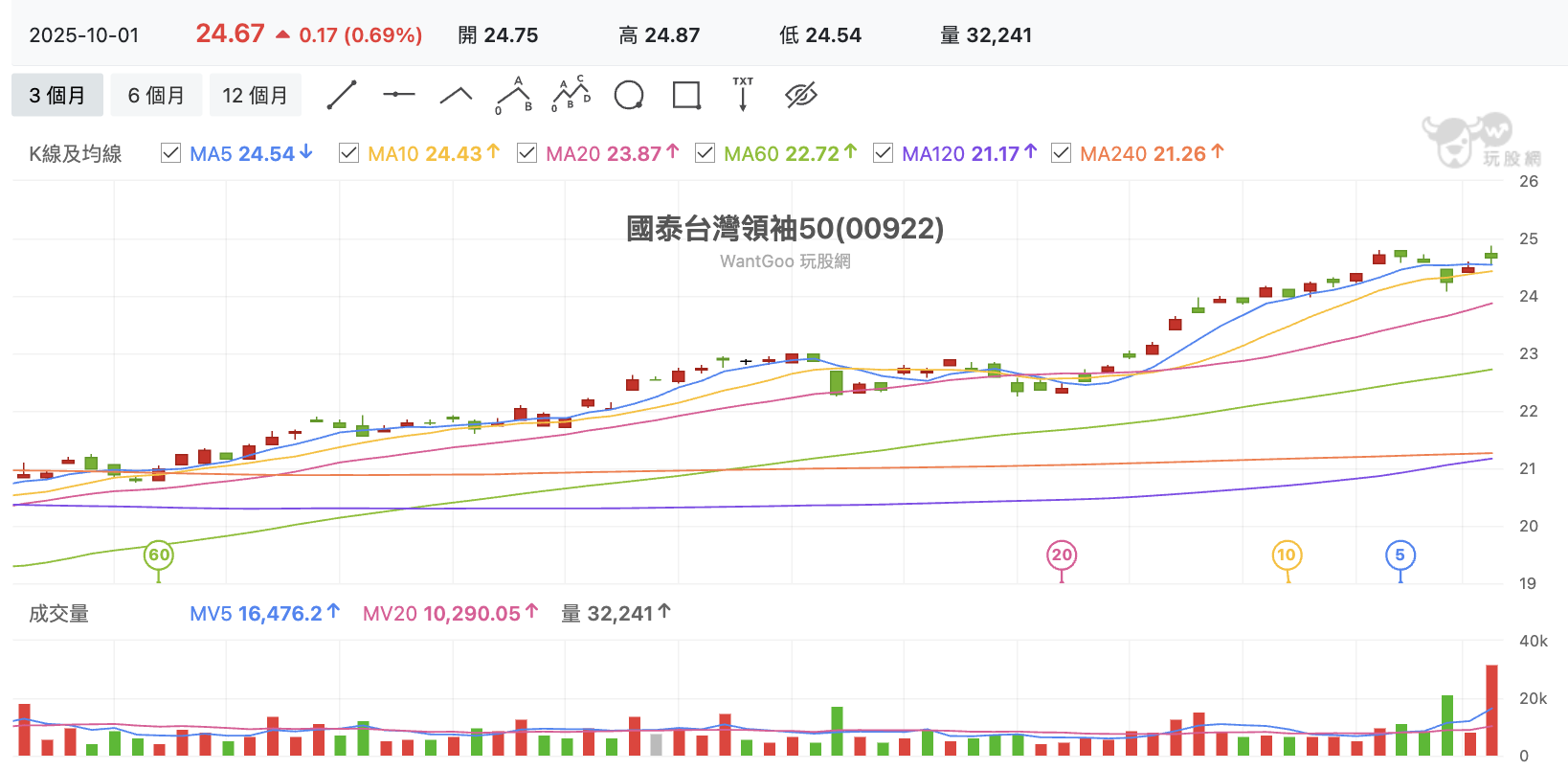Uncheck the MA20 moving average checkbox

pyautogui.click(x=526, y=152)
